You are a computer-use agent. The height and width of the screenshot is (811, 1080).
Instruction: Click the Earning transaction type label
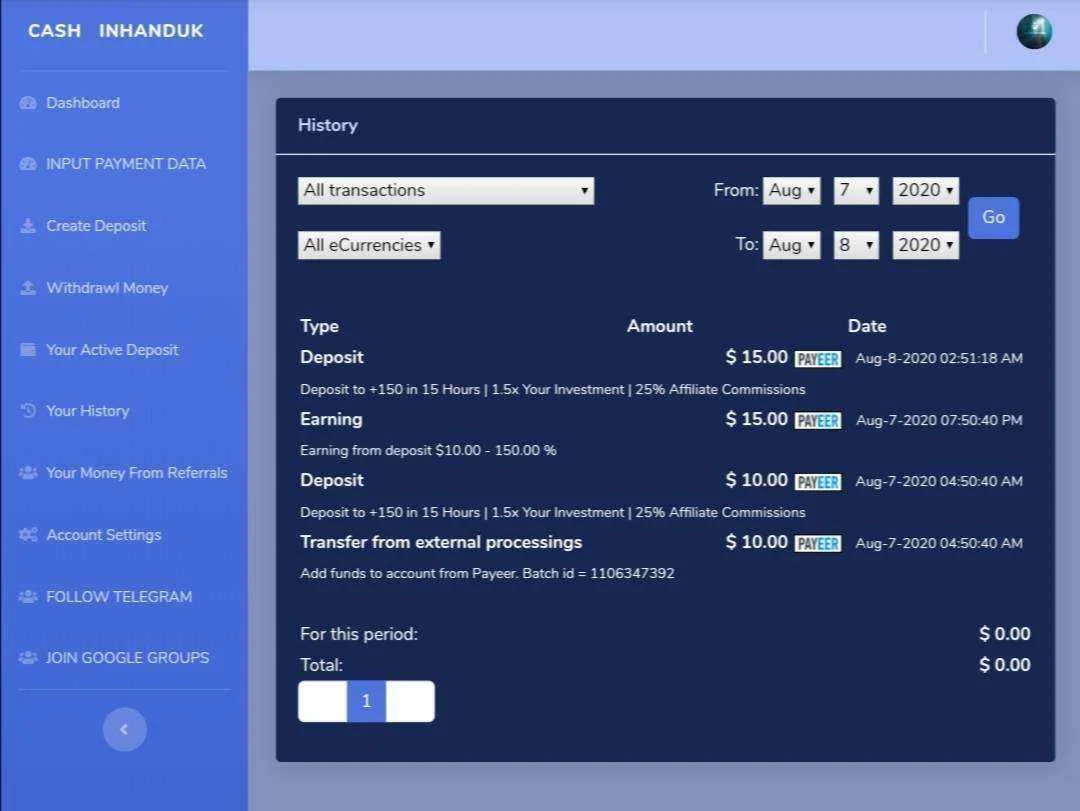331,419
